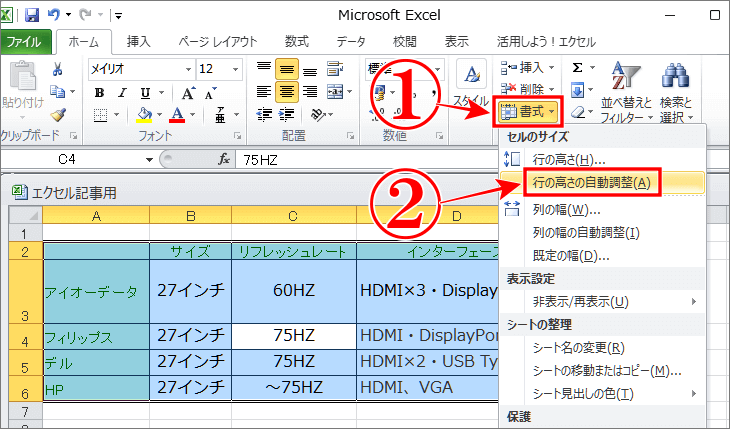Click cell containing アイオーデータ
The image size is (730, 429).
point(96,292)
